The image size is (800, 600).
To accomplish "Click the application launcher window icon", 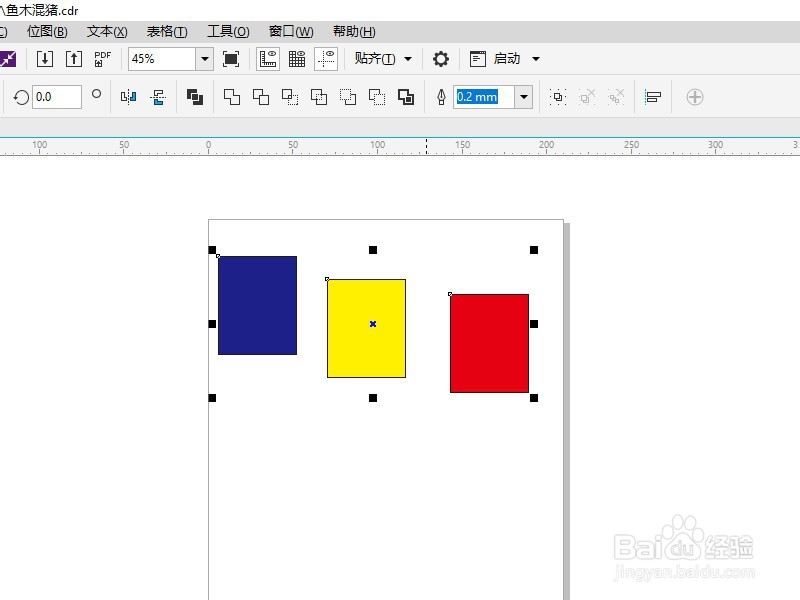I will coord(478,59).
